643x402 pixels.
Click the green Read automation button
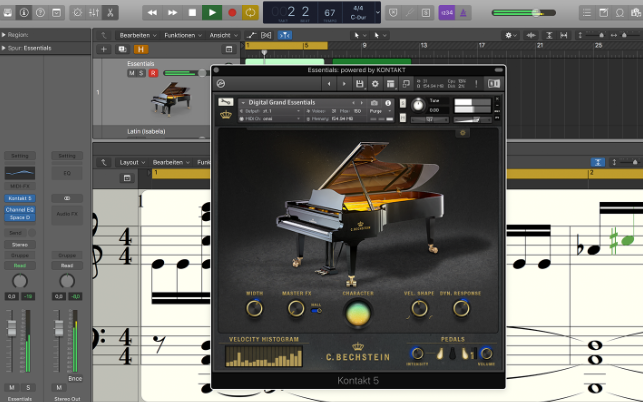point(20,265)
